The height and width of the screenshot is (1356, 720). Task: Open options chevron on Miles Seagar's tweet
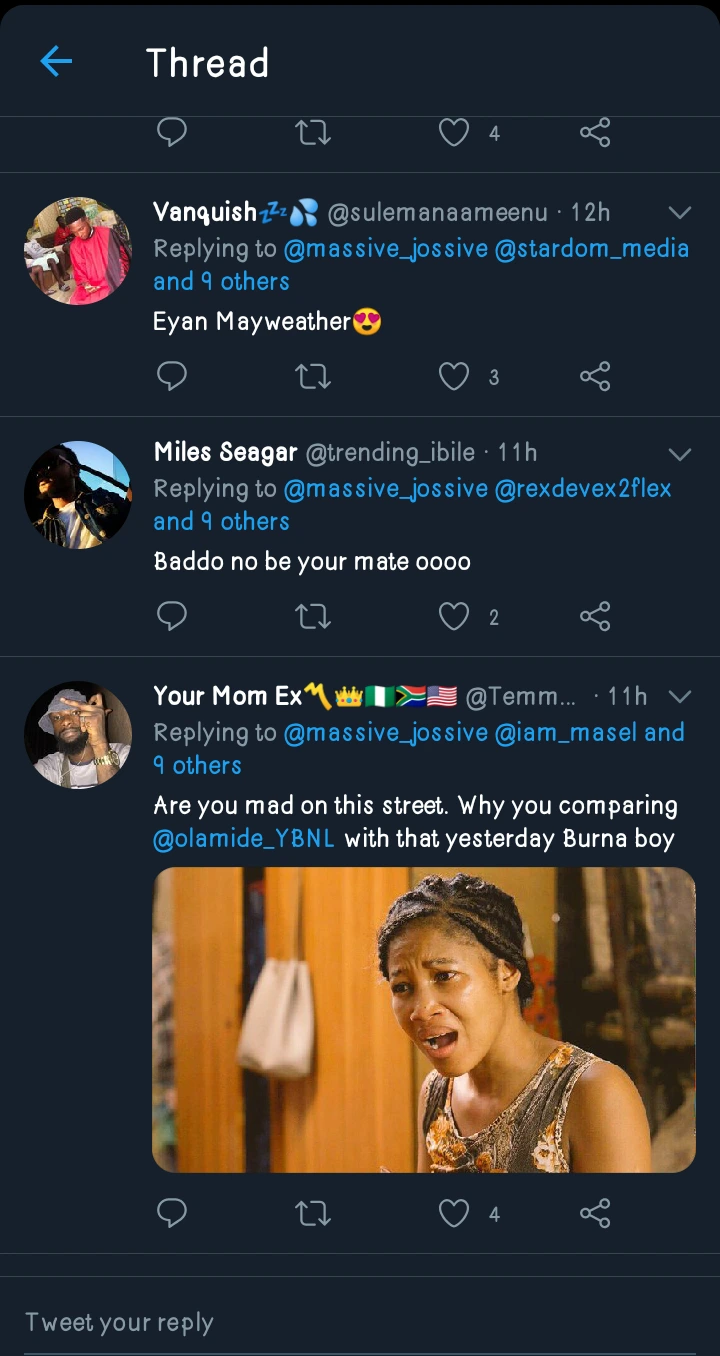pyautogui.click(x=680, y=454)
